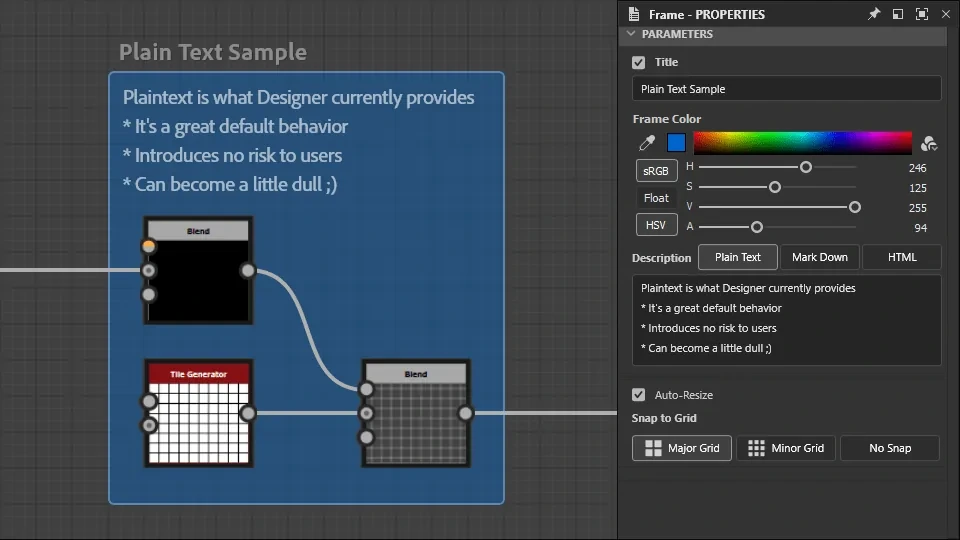Screen dimensions: 960x540
Task: Click the Plain Text Sample frame title
Action: (x=212, y=52)
